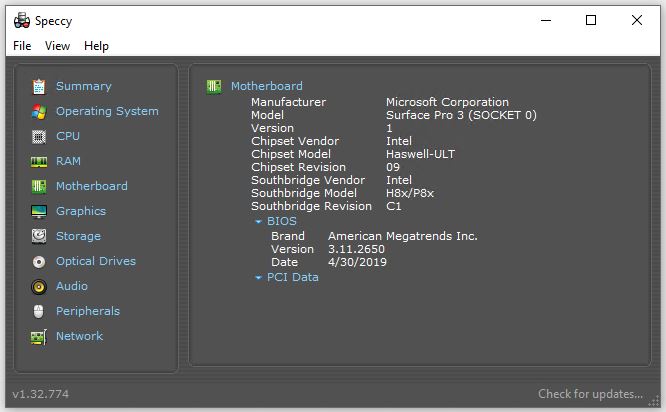Image resolution: width=666 pixels, height=412 pixels.
Task: Click the Southbridge Vendor label
Action: [308, 181]
